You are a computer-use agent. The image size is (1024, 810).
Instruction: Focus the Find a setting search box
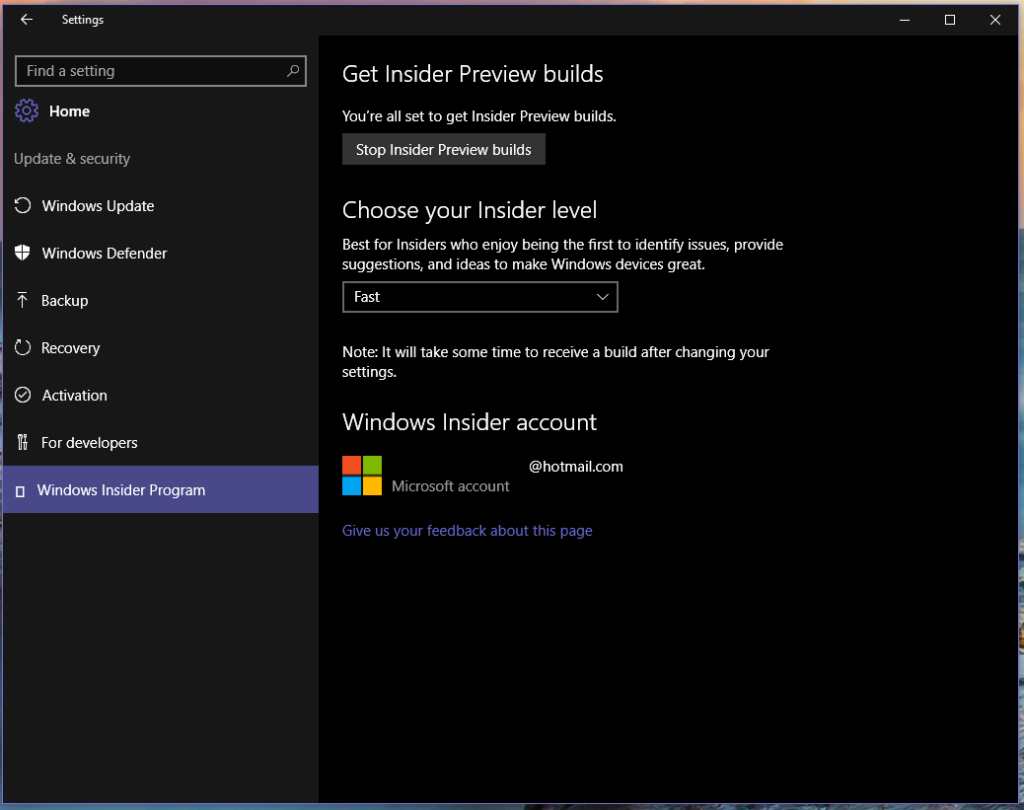[x=150, y=71]
